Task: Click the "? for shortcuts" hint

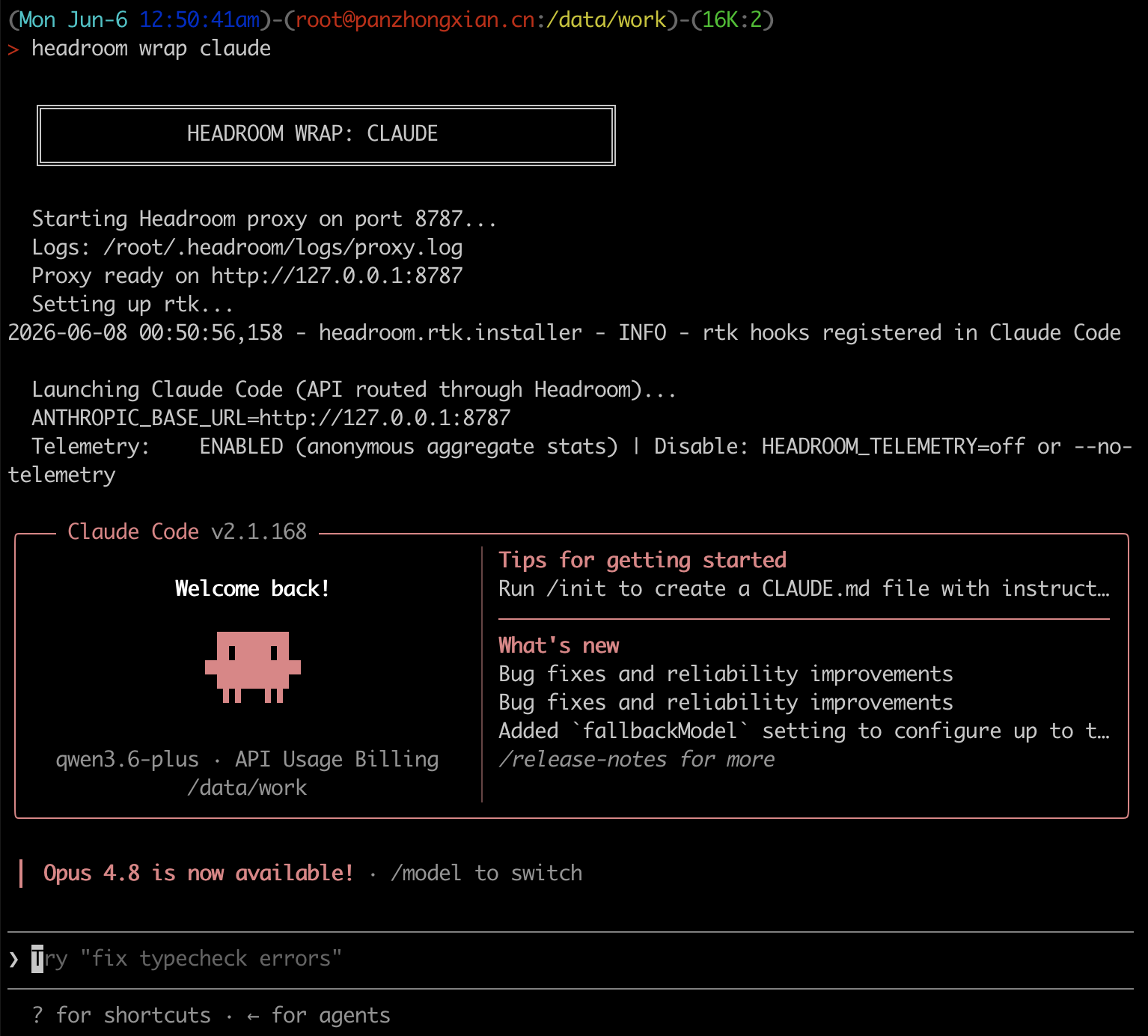Action: click(122, 1015)
